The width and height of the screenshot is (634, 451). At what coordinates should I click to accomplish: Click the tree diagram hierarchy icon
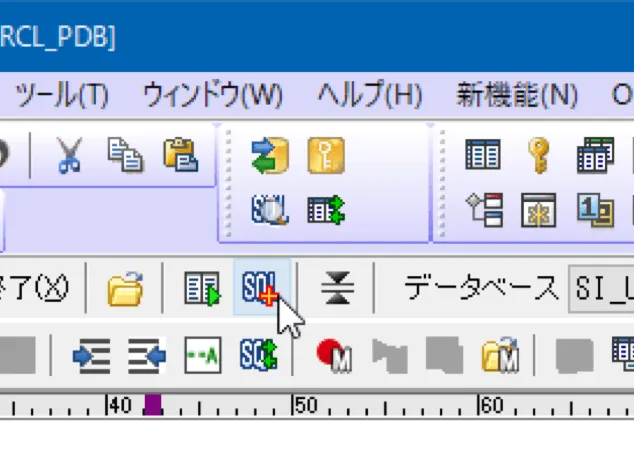(x=484, y=210)
